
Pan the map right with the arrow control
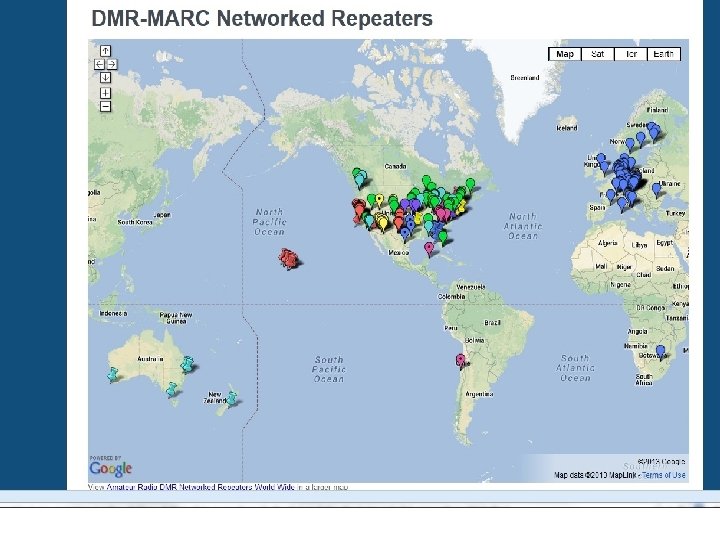(x=112, y=64)
